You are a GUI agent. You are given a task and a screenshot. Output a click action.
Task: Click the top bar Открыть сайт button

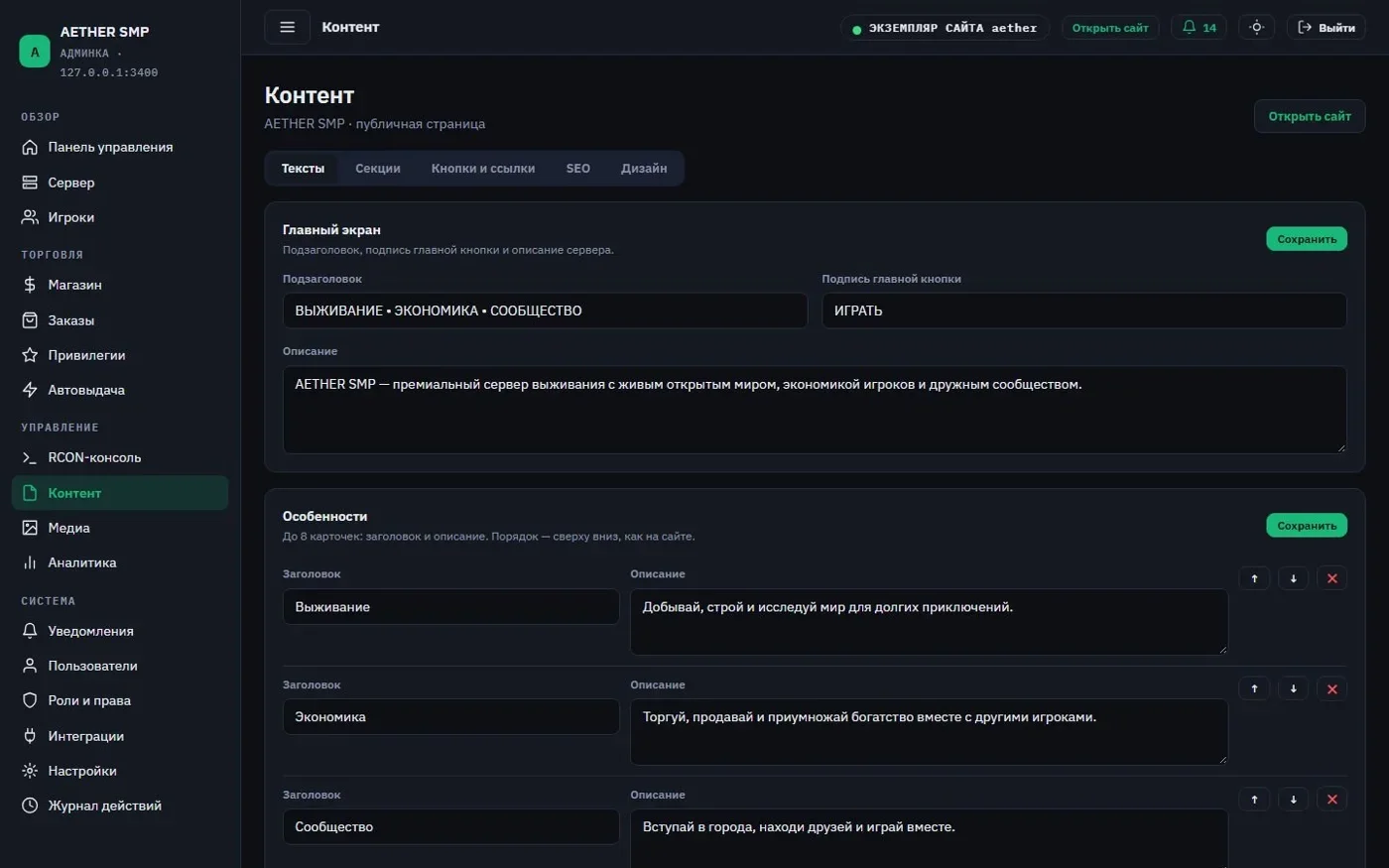click(1110, 28)
